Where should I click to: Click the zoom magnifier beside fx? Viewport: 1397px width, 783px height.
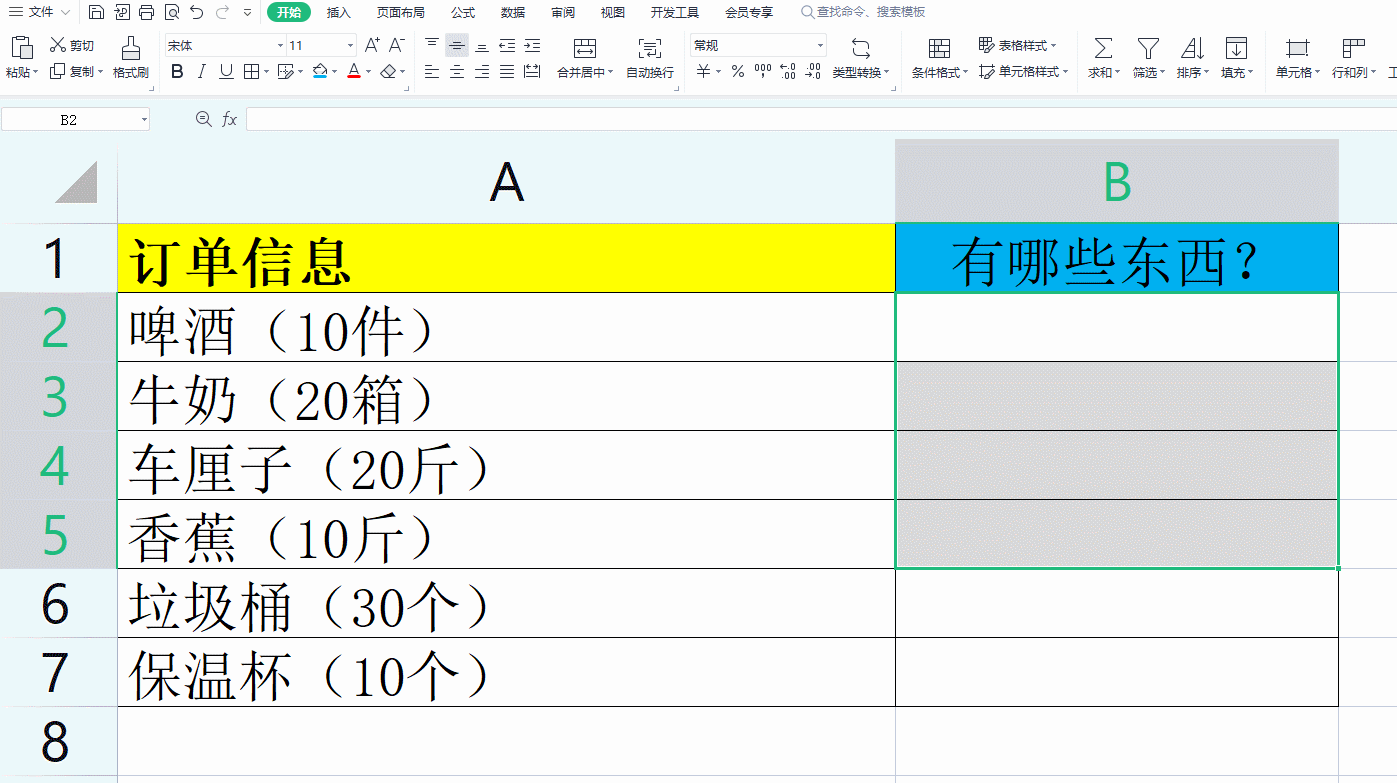[204, 119]
